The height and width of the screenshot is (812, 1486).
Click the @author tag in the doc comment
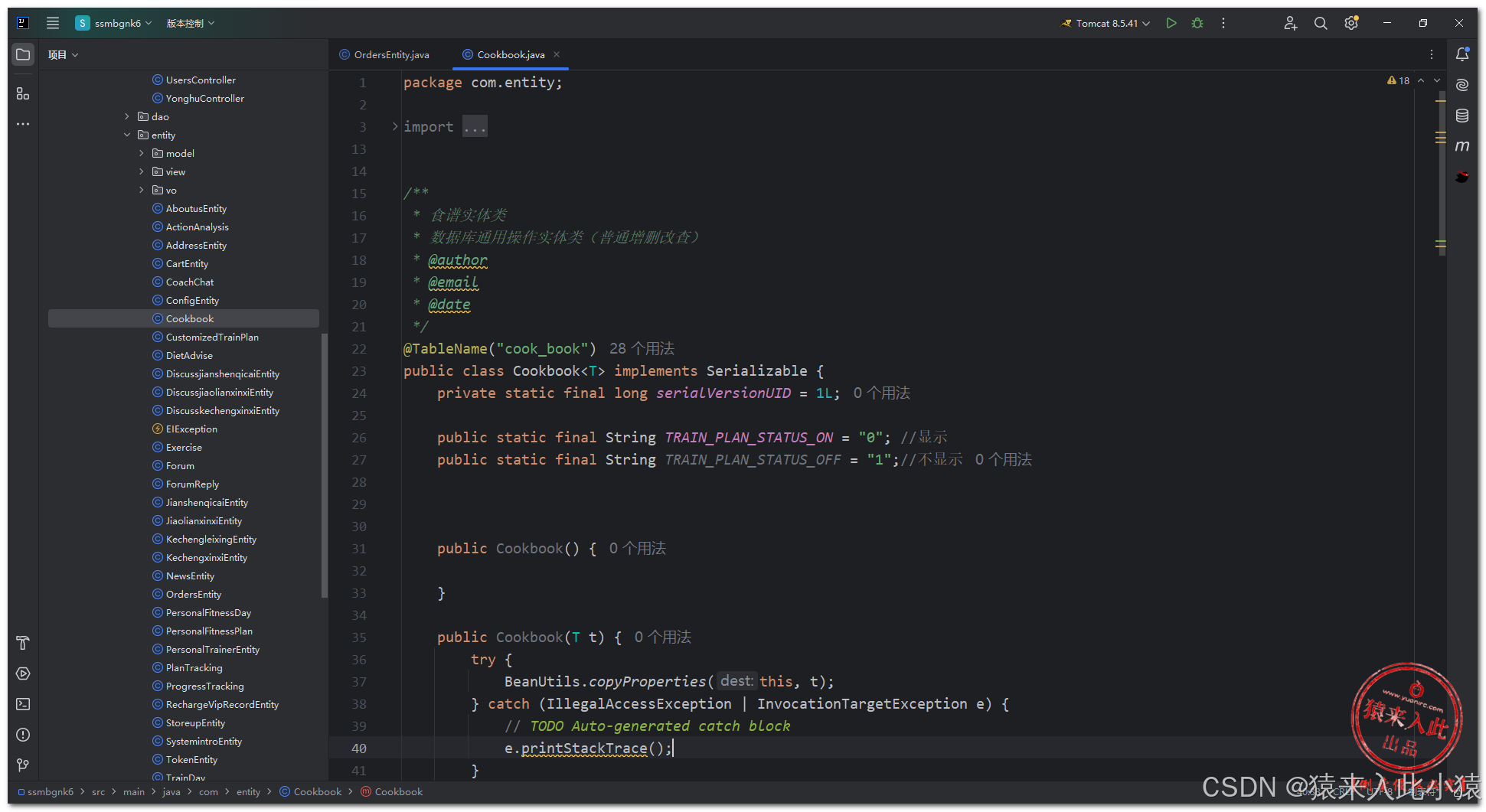[457, 259]
